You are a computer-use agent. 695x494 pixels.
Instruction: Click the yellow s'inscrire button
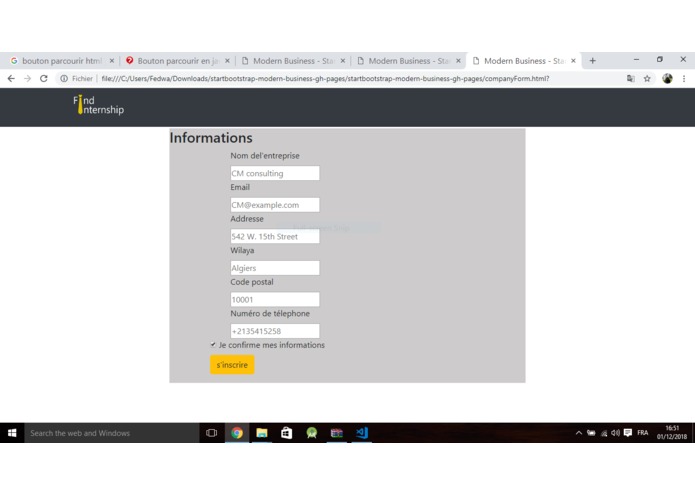232,365
